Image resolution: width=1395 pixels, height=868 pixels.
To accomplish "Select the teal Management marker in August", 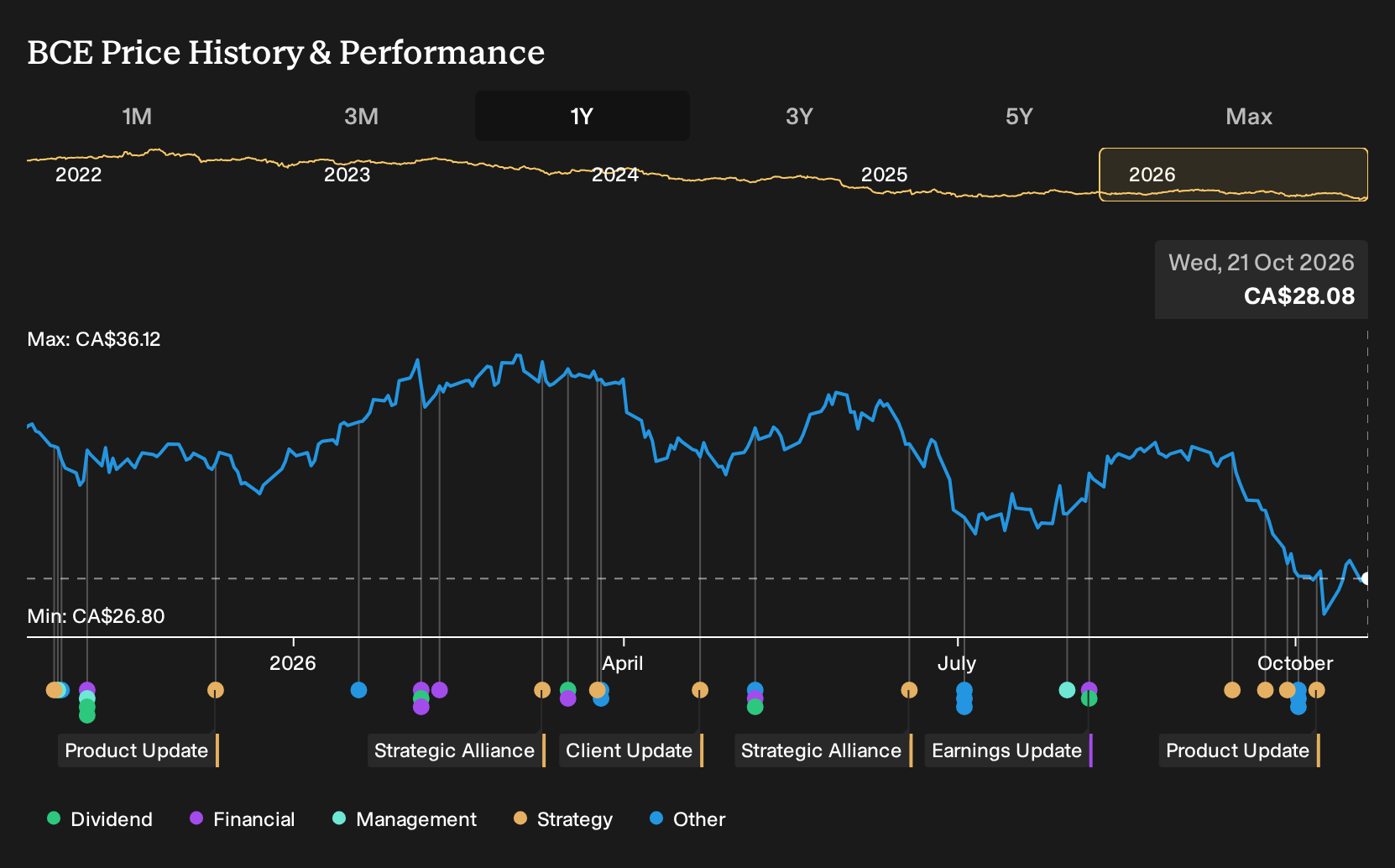I will [x=1067, y=690].
